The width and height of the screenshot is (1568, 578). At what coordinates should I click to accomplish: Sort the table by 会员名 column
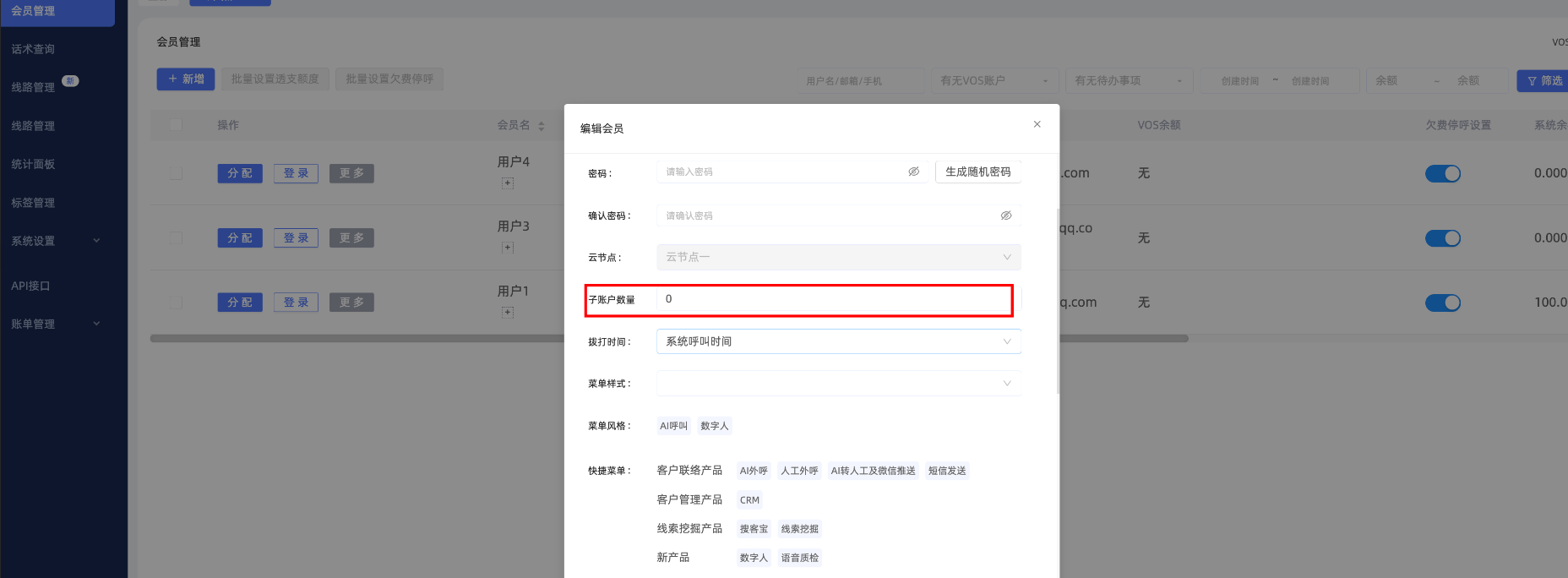(541, 126)
